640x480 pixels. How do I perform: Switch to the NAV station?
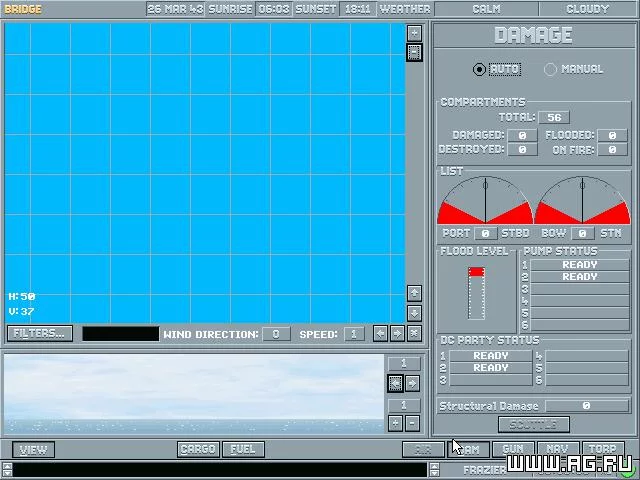(x=558, y=449)
